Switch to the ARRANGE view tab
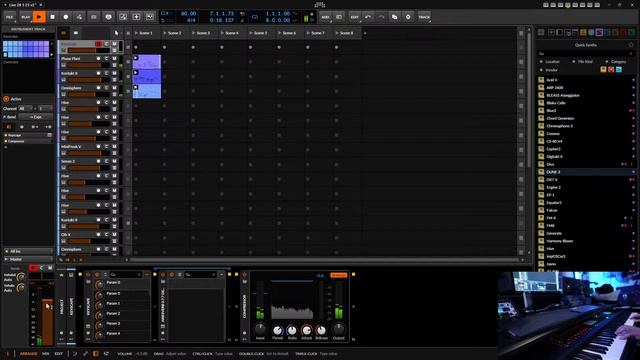Image resolution: width=640 pixels, height=360 pixels. (29, 353)
